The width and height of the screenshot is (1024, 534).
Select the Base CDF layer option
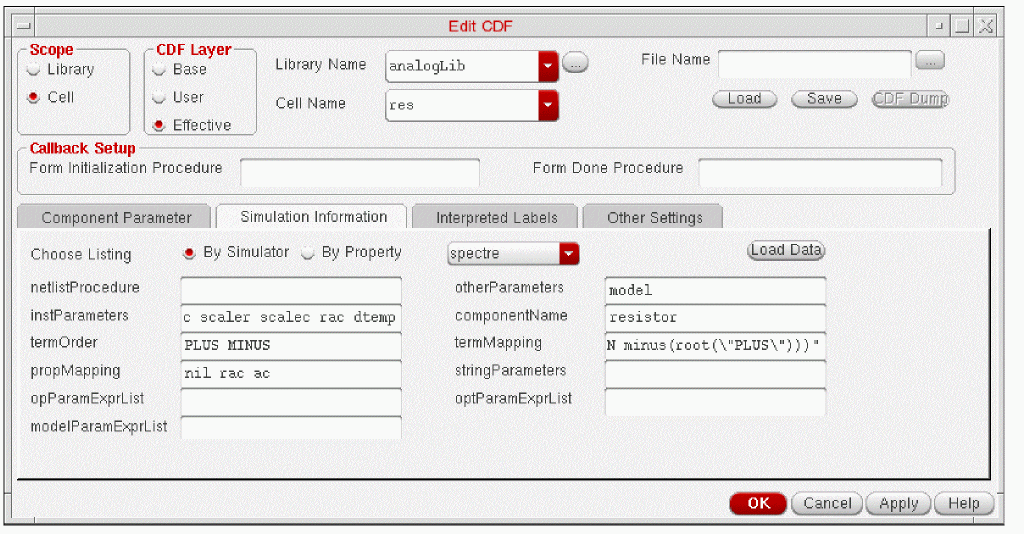[x=159, y=70]
